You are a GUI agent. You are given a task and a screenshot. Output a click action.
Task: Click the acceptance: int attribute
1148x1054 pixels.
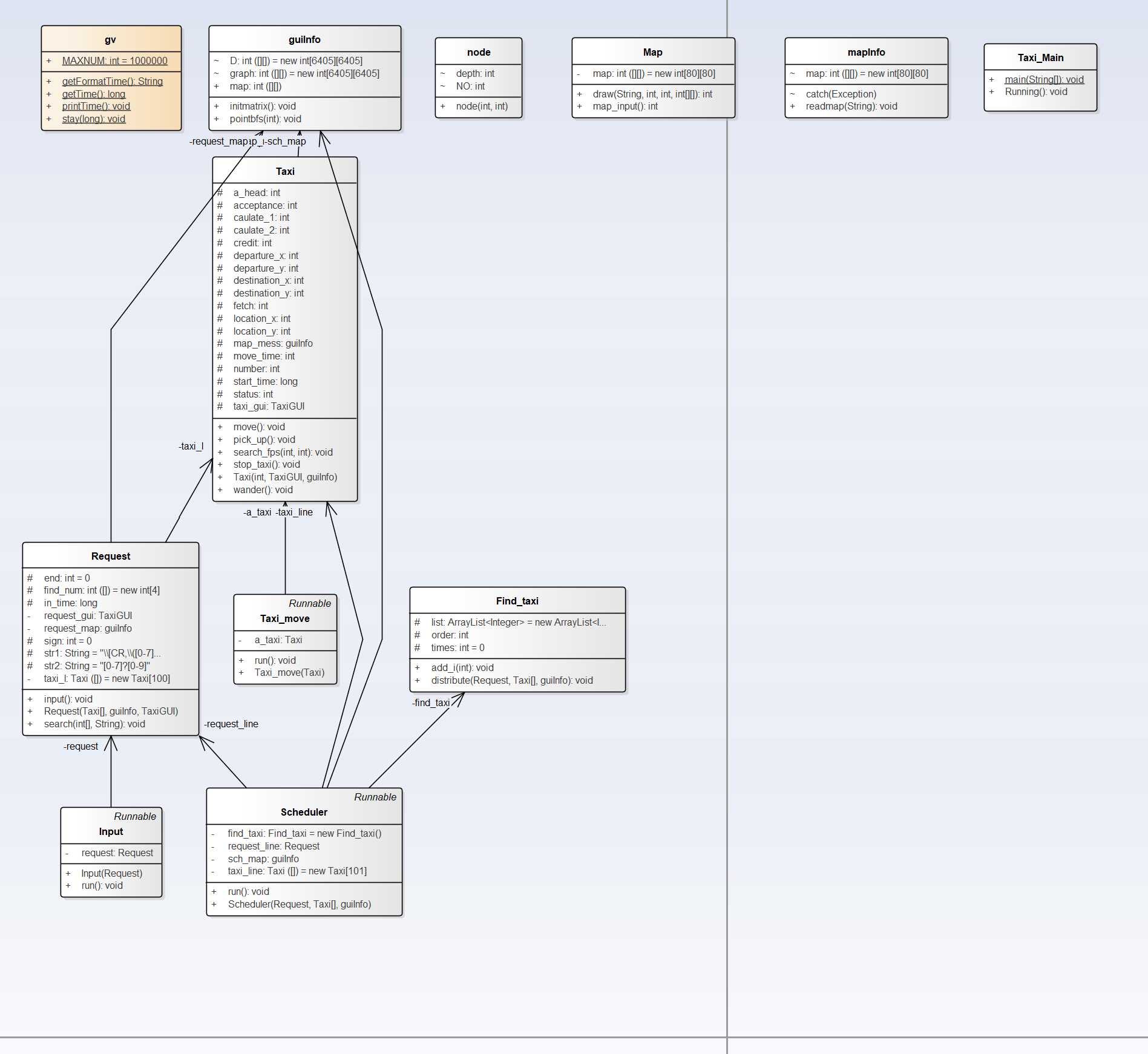coord(265,205)
